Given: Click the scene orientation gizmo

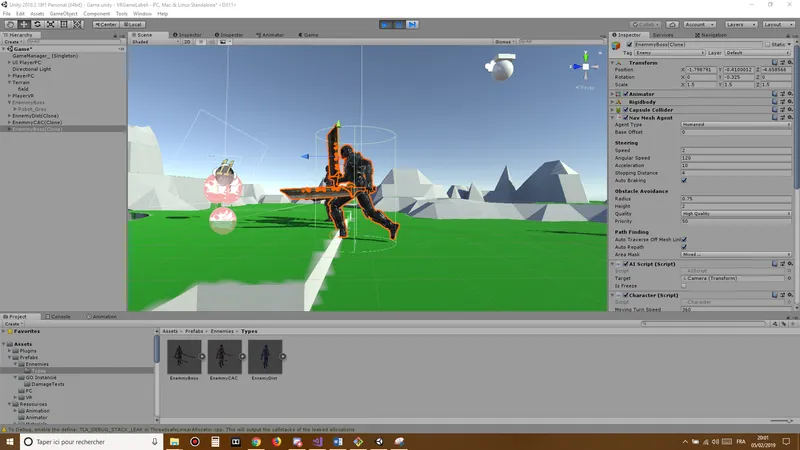Looking at the screenshot, I should click(x=586, y=67).
